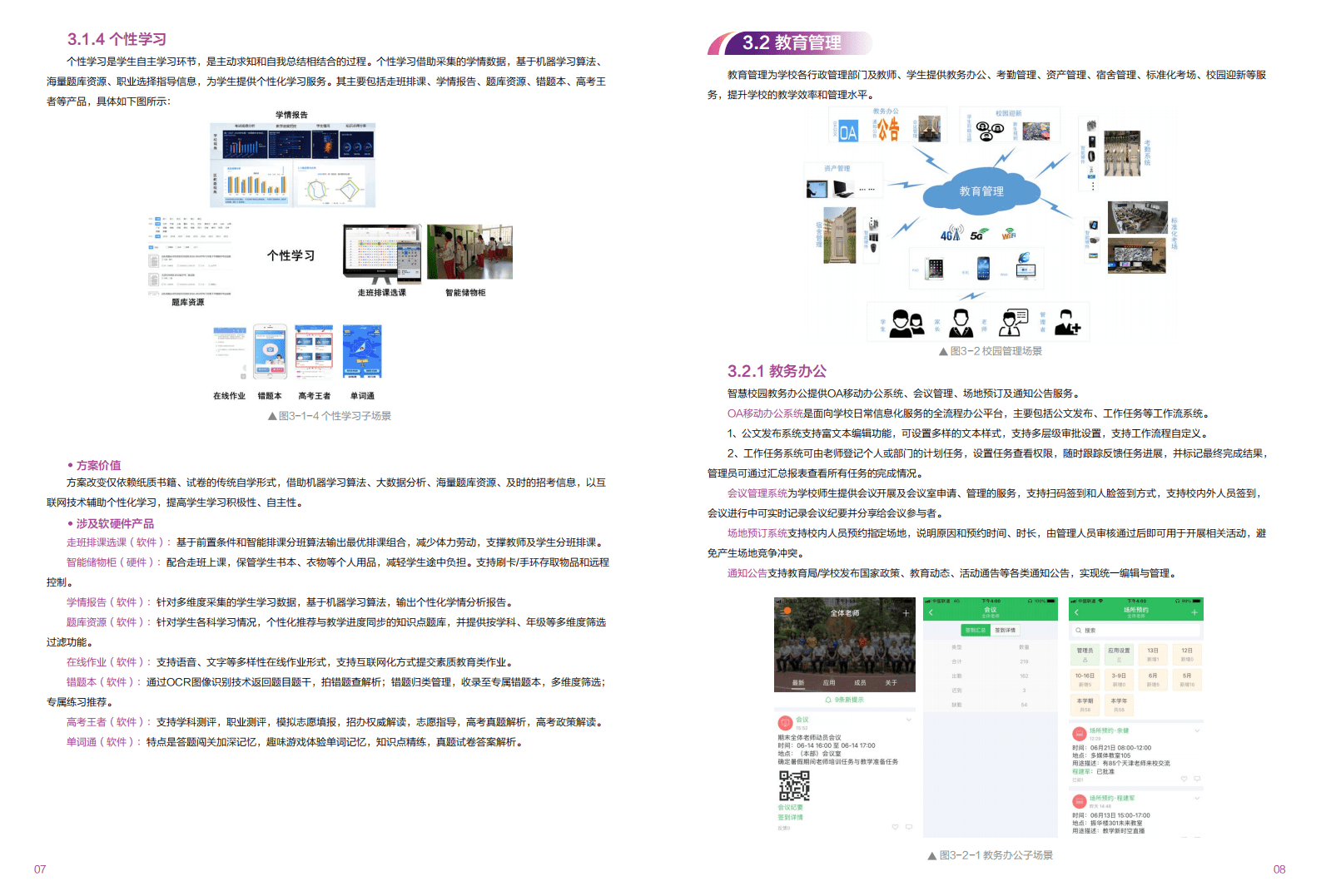Click the 管理者 admin plus-person icon
The height and width of the screenshot is (896, 1321).
coord(1067,323)
